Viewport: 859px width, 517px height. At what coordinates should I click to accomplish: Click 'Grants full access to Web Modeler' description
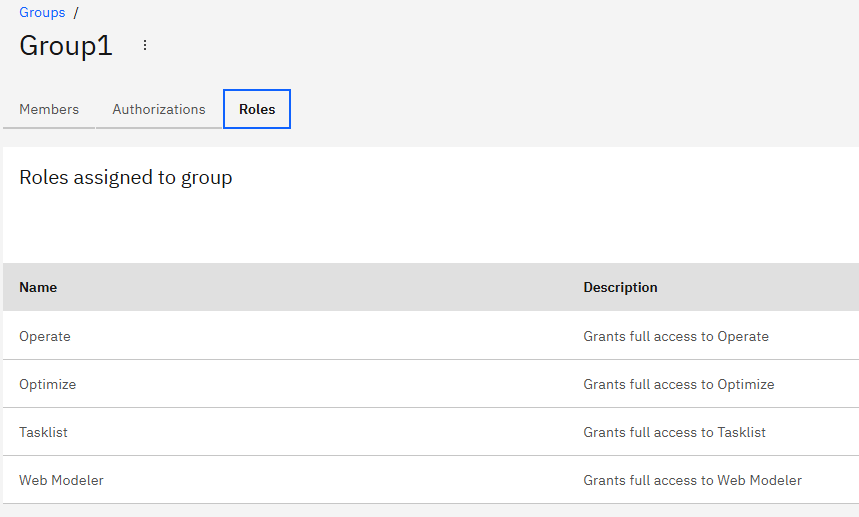pyautogui.click(x=692, y=480)
